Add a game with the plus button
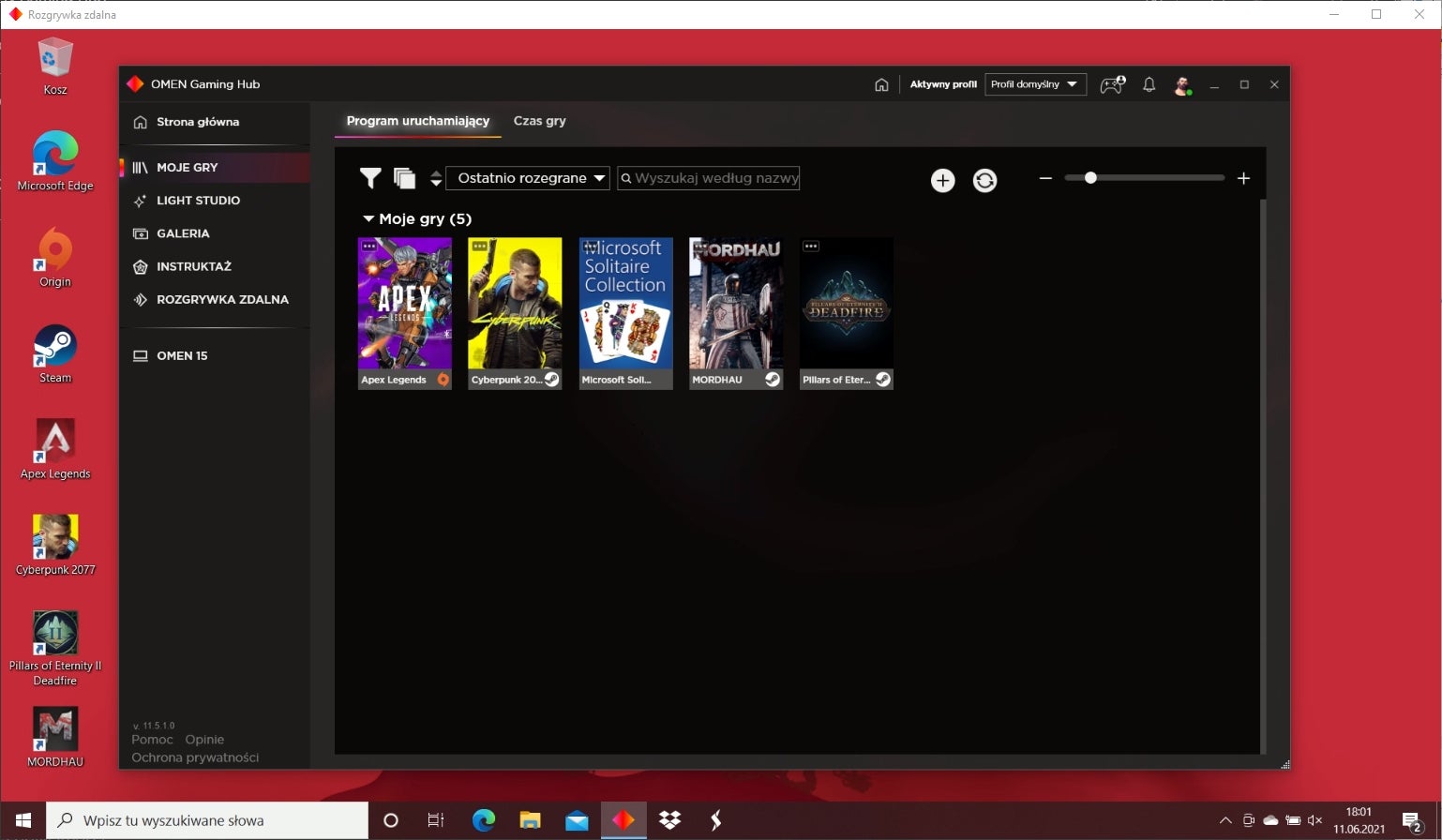Screen dimensions: 1442x840 942,180
